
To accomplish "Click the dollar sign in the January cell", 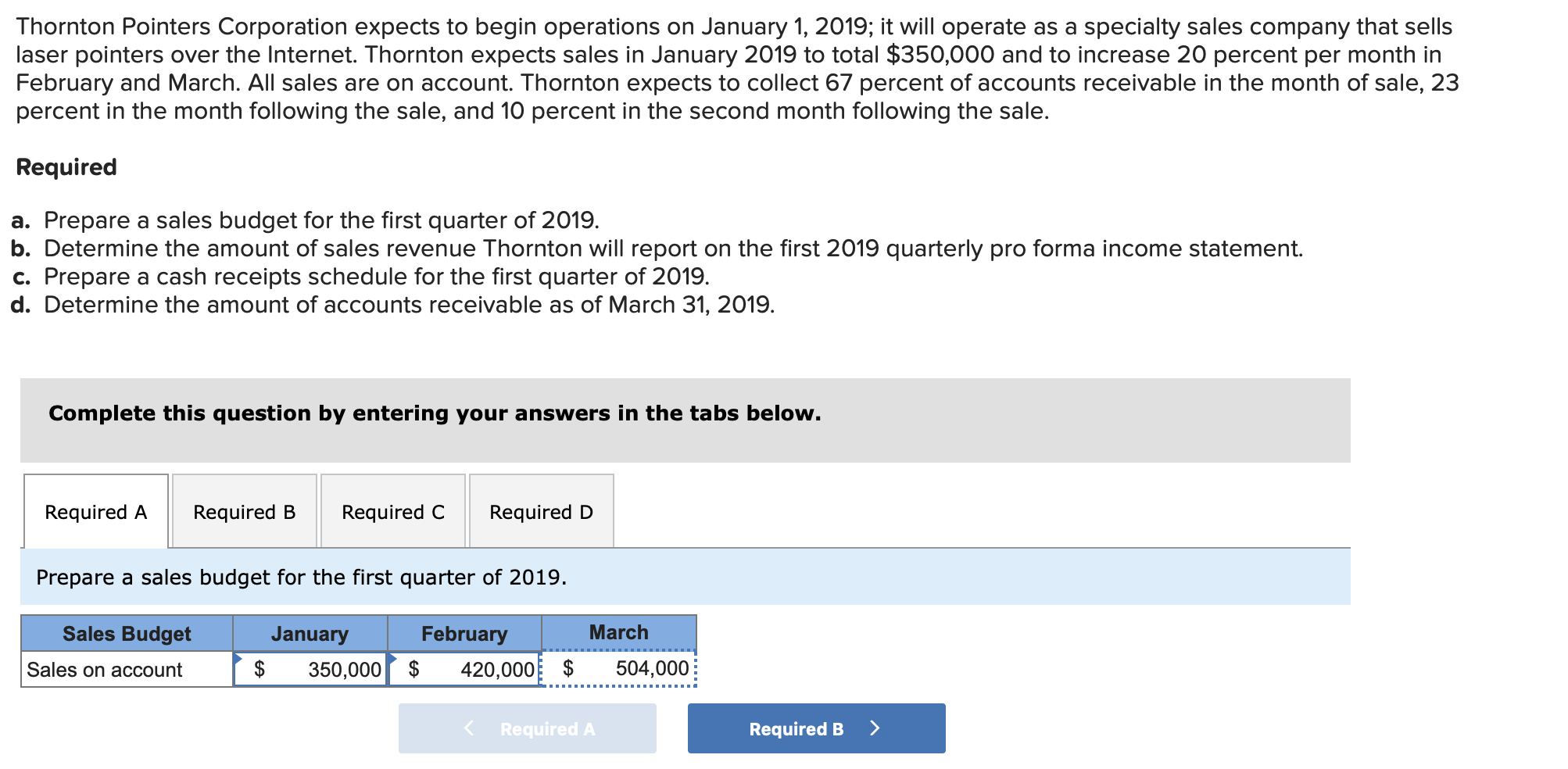I will [x=261, y=668].
